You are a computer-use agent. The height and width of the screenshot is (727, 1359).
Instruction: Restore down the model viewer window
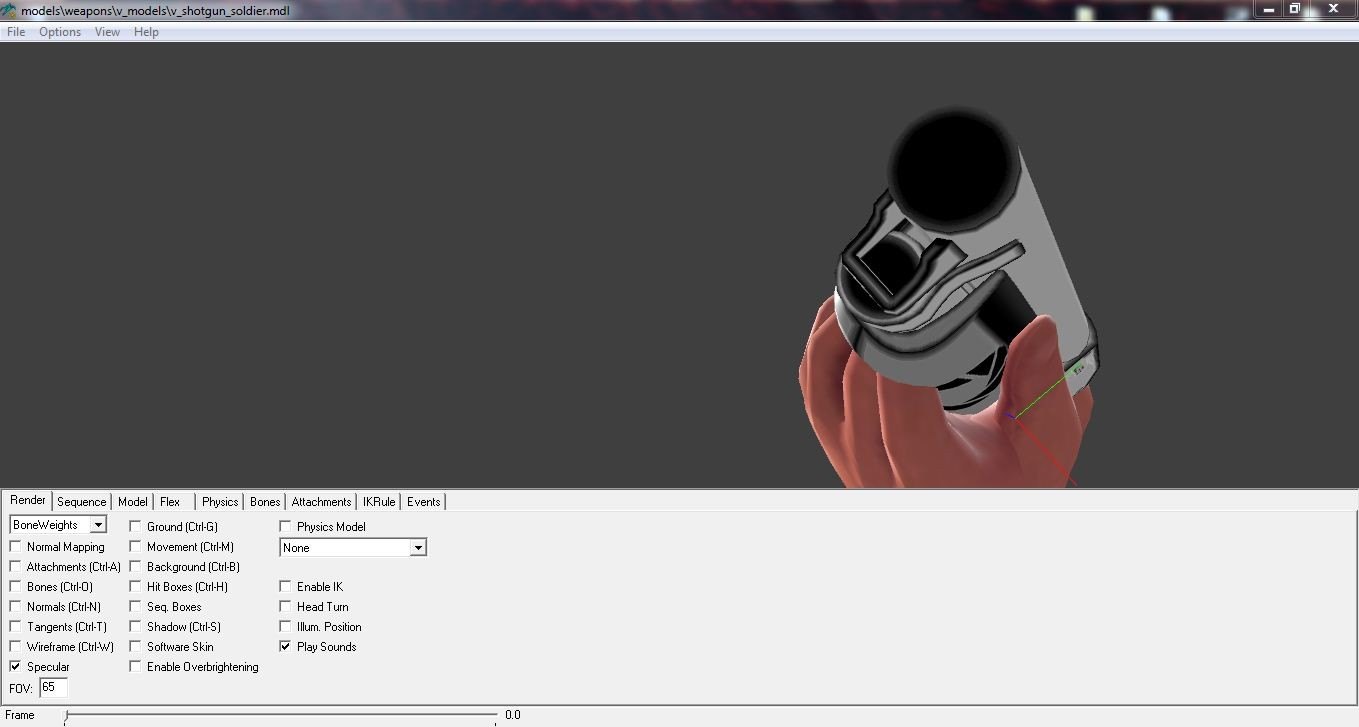tap(1294, 9)
